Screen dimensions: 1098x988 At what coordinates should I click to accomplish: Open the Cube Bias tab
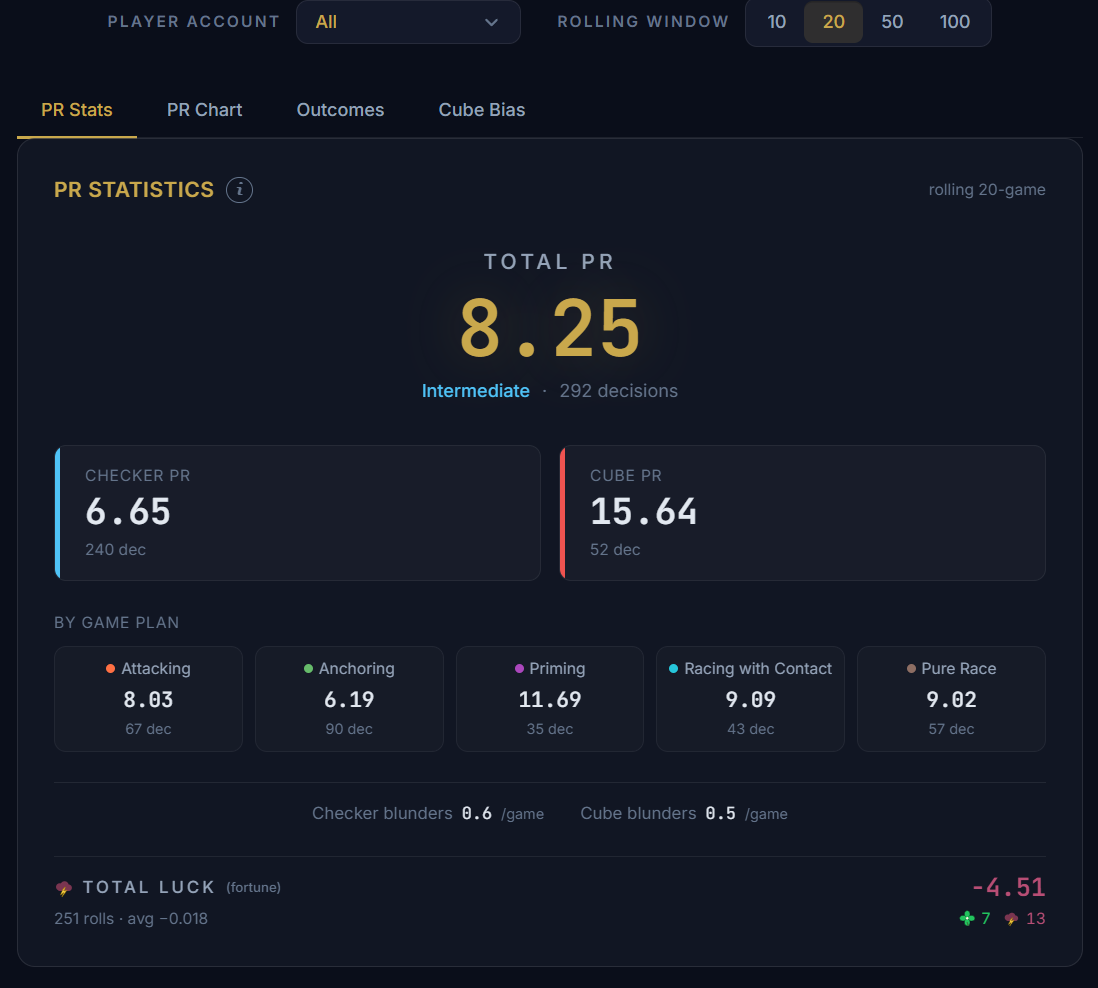pos(482,110)
